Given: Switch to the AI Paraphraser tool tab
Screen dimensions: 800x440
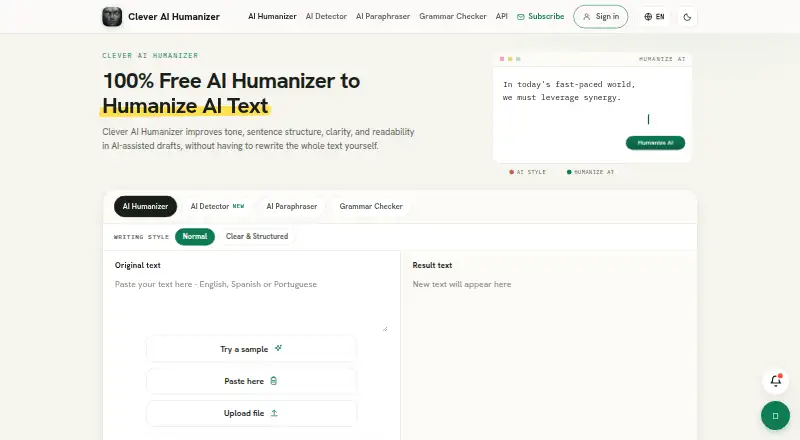Looking at the screenshot, I should coord(292,206).
